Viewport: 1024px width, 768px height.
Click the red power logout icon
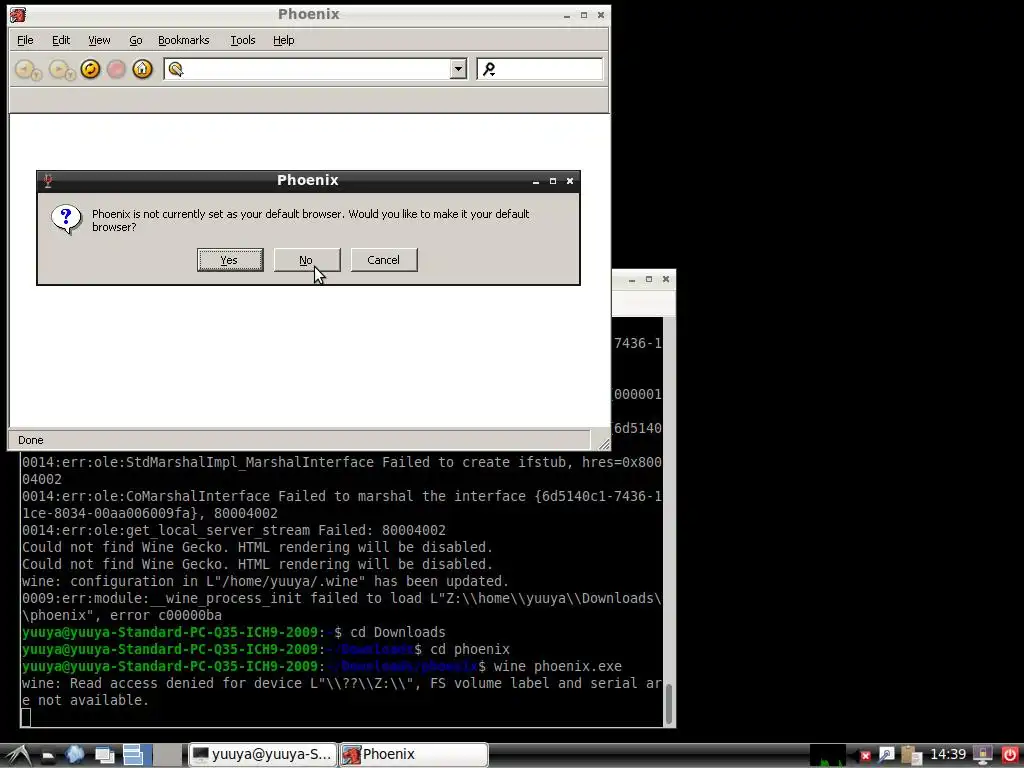1010,755
